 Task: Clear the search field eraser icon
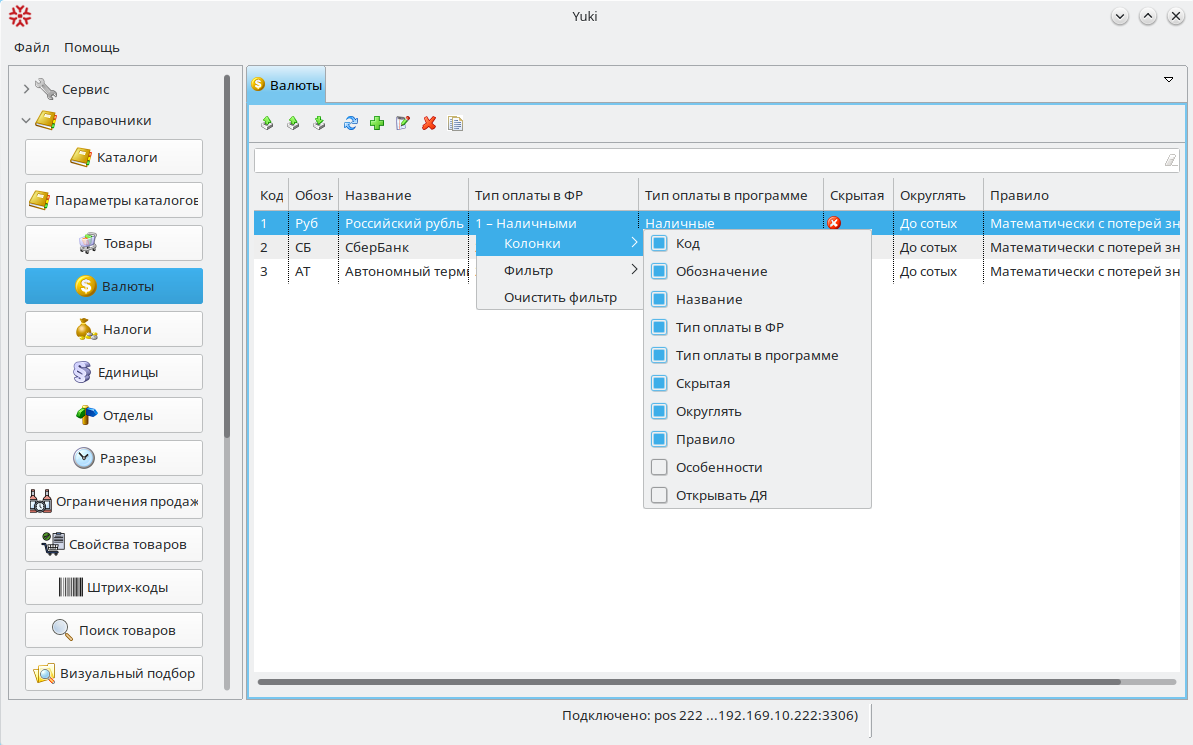click(x=1170, y=160)
